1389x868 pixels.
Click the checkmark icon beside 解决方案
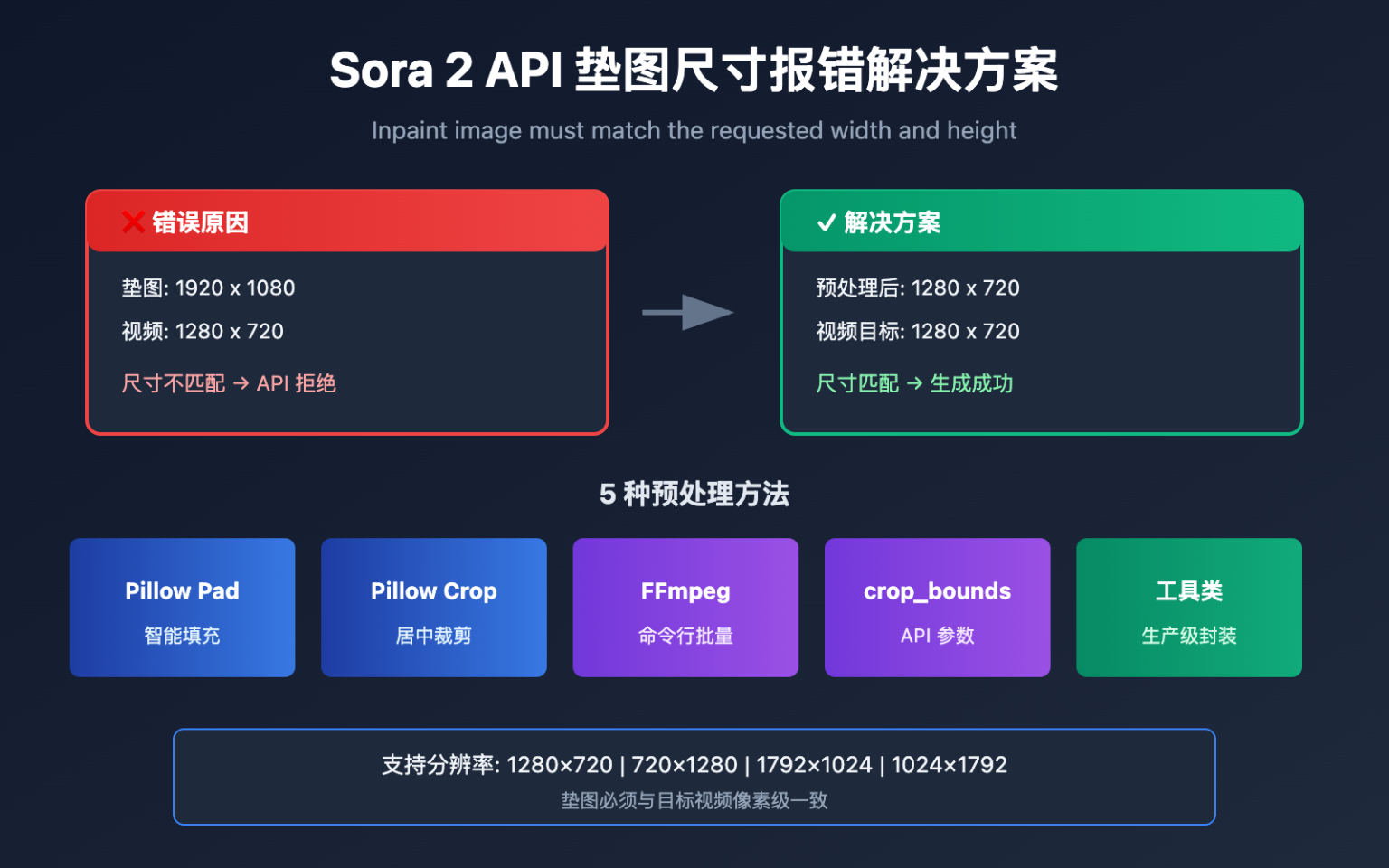[827, 222]
